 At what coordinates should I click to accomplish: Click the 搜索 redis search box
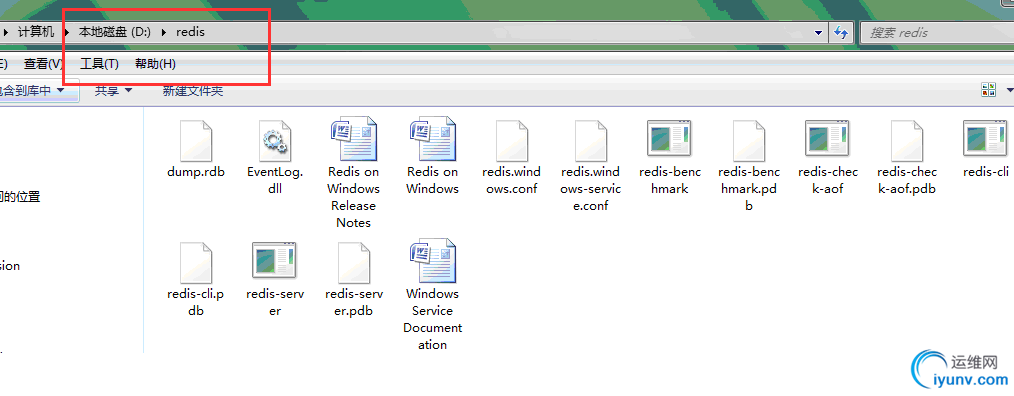click(936, 32)
